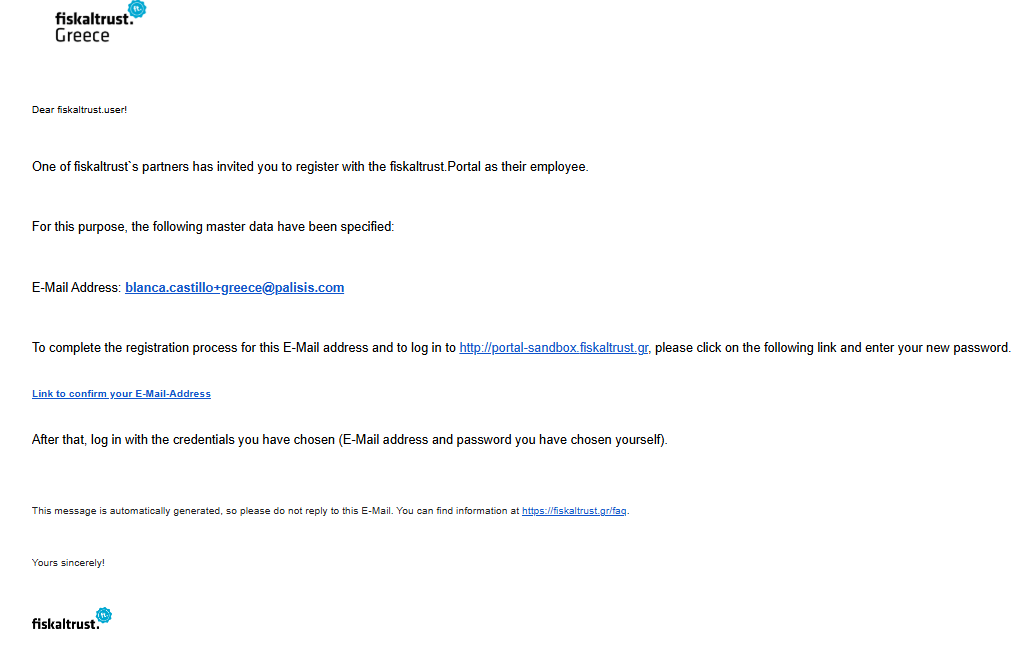The height and width of the screenshot is (650, 1029).
Task: Click the Yours sincerely! closing line
Action: [68, 563]
